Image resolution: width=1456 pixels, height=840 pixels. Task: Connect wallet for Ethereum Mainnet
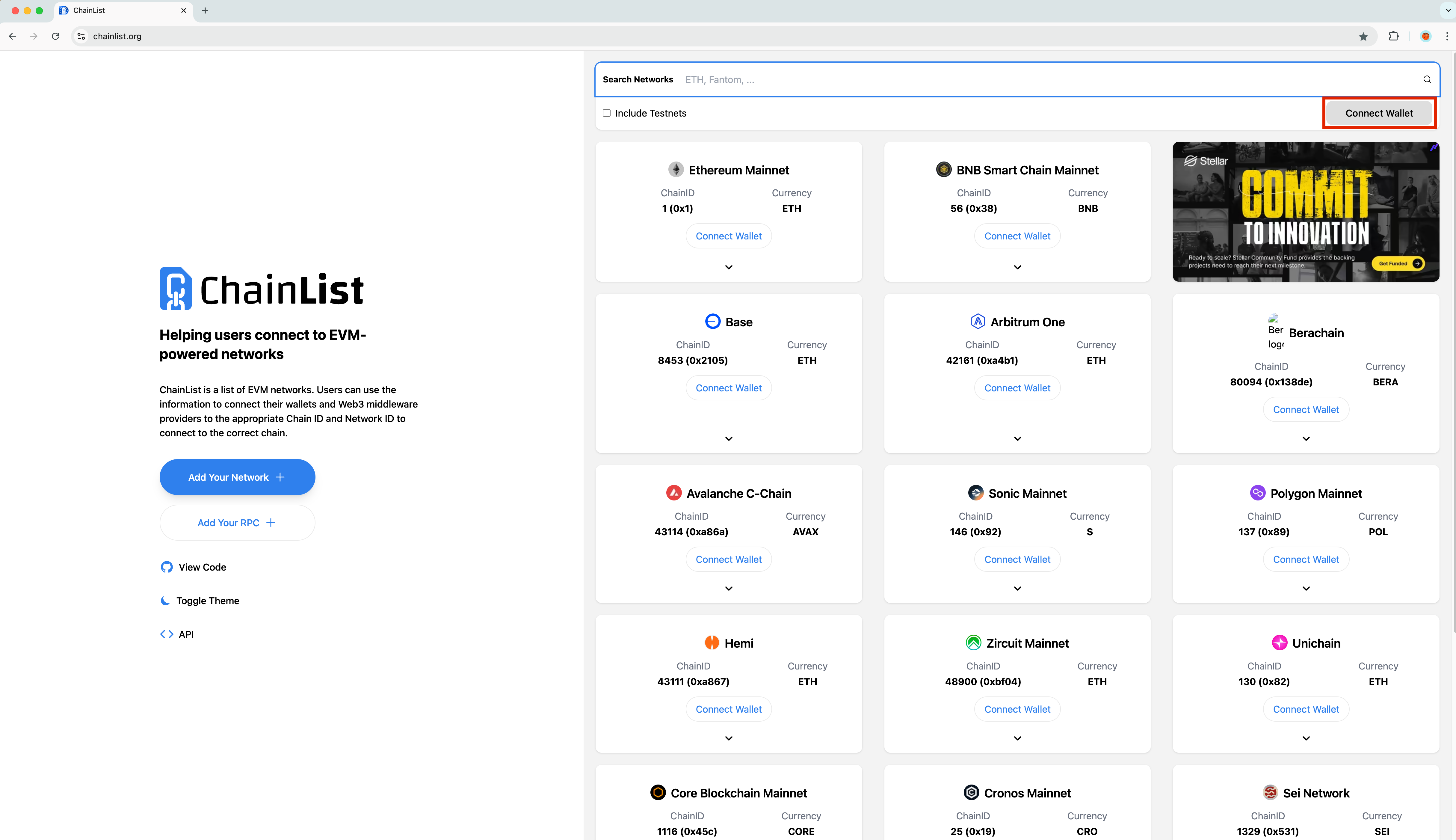pyautogui.click(x=729, y=236)
